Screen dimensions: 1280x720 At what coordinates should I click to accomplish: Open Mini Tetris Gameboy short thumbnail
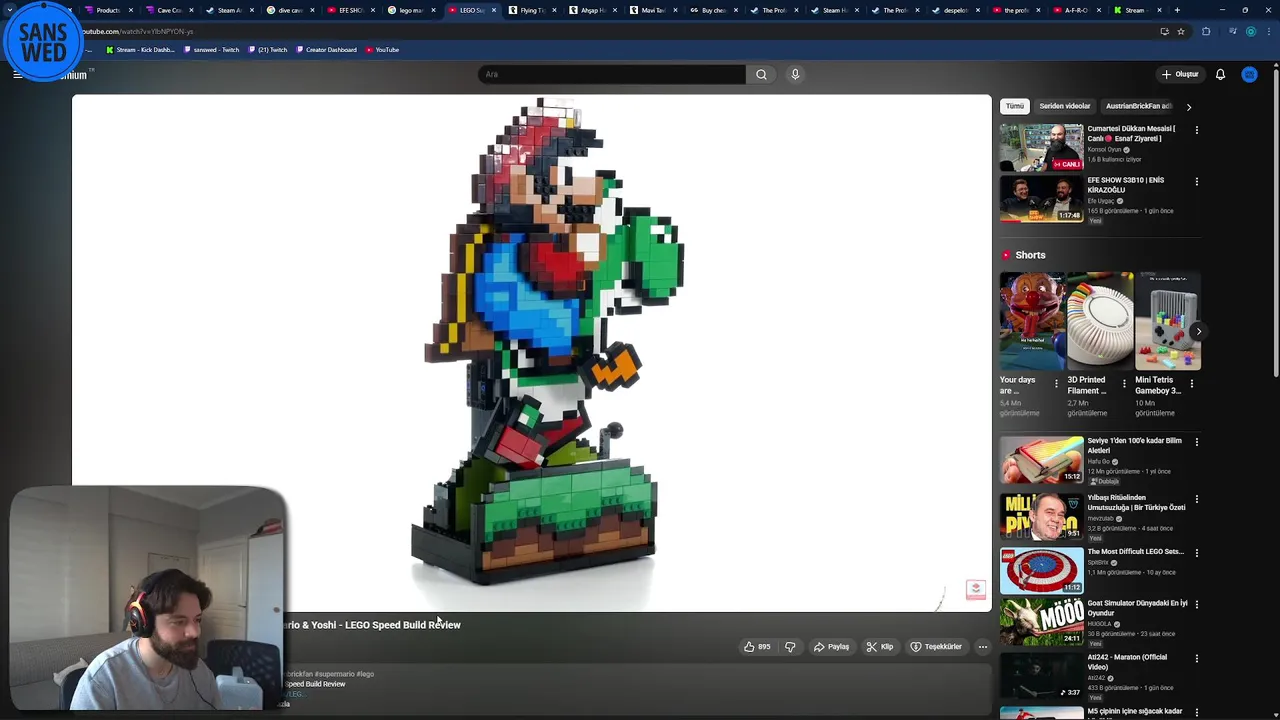pyautogui.click(x=1167, y=321)
